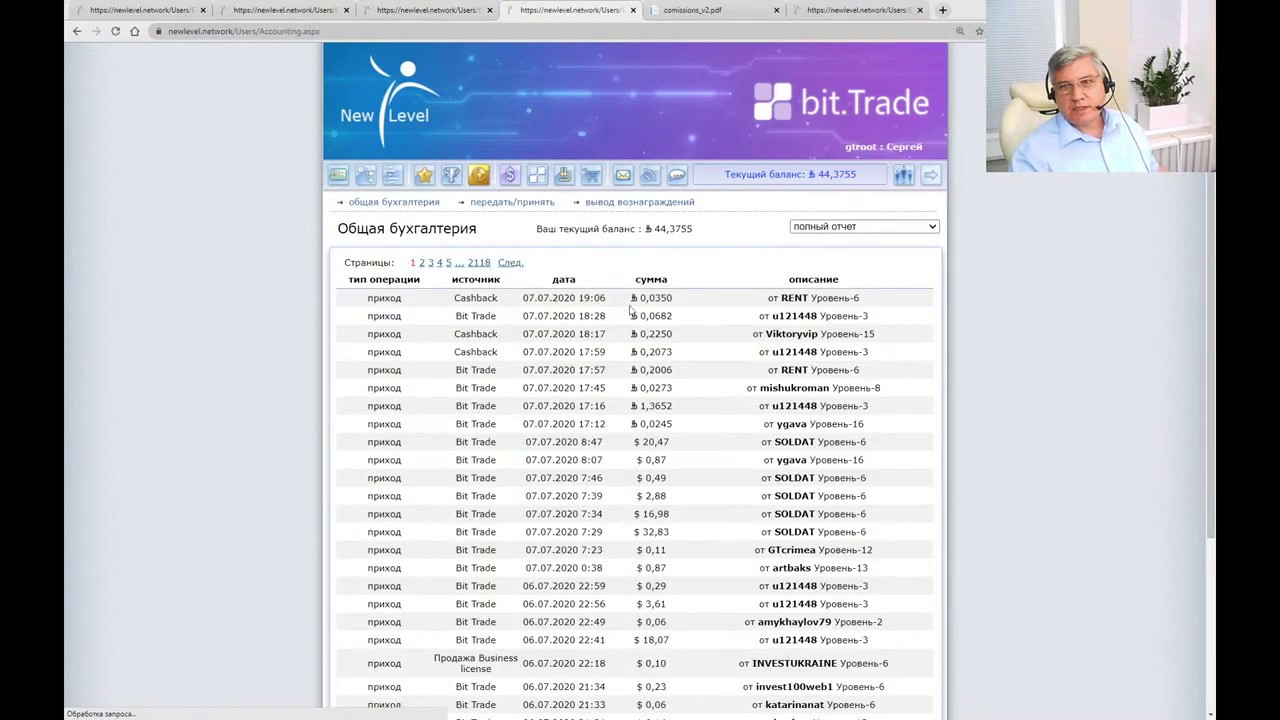Click the amount '$ 20,47'
The width and height of the screenshot is (1280, 720).
pyautogui.click(x=651, y=442)
